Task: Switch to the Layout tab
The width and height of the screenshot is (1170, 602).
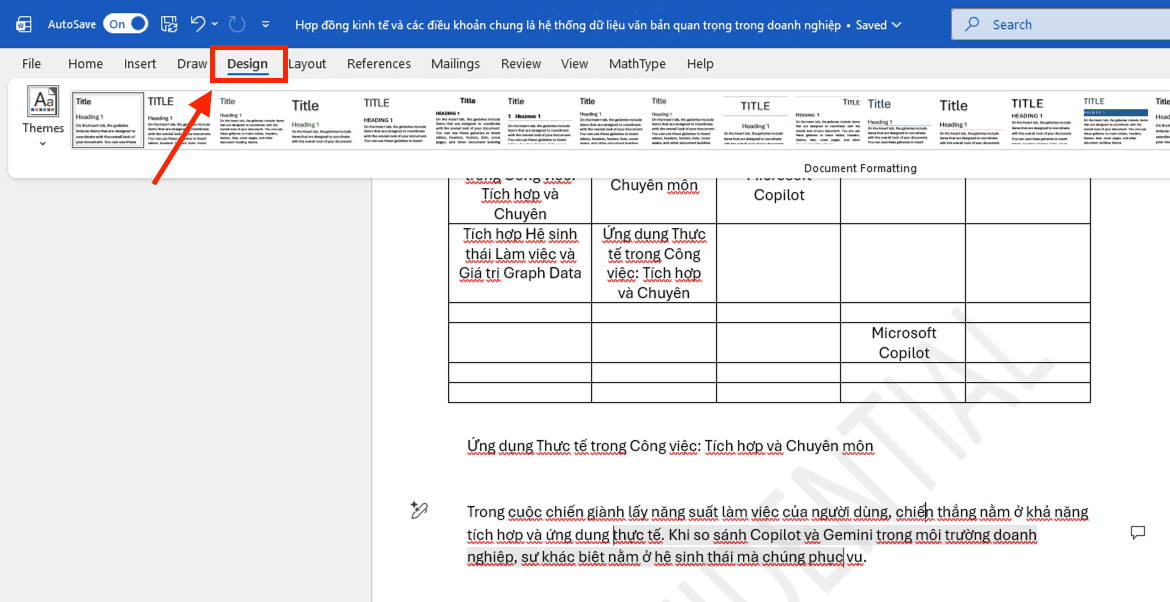Action: point(307,64)
